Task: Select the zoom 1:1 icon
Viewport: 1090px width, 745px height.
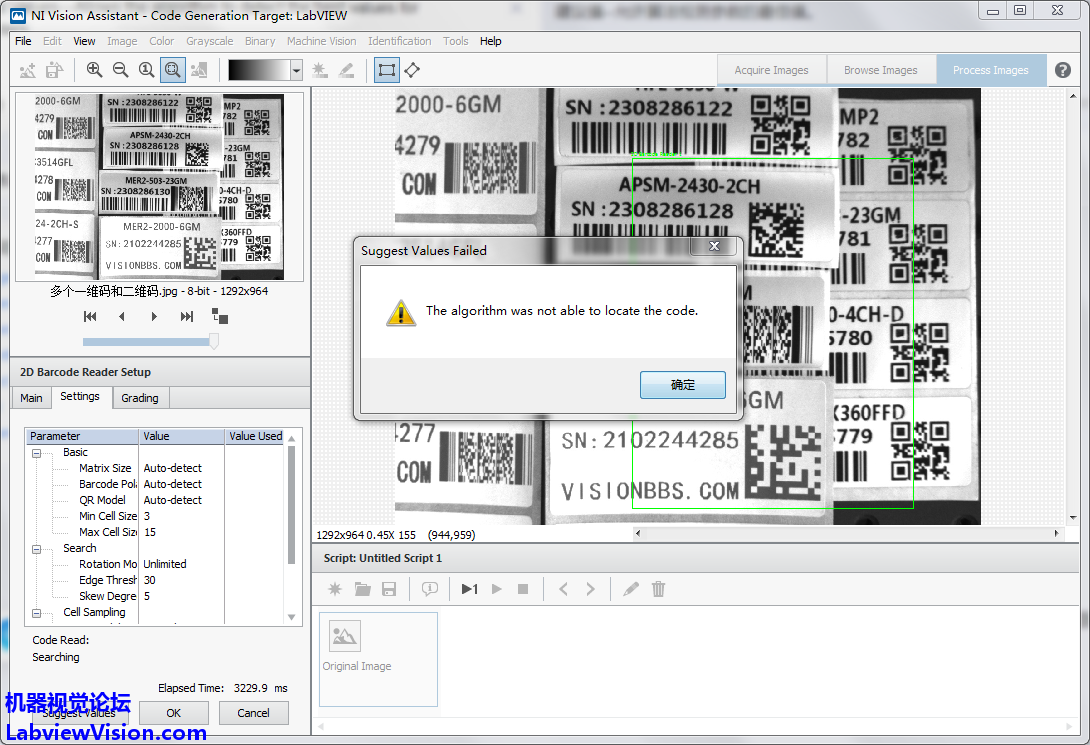Action: [146, 70]
